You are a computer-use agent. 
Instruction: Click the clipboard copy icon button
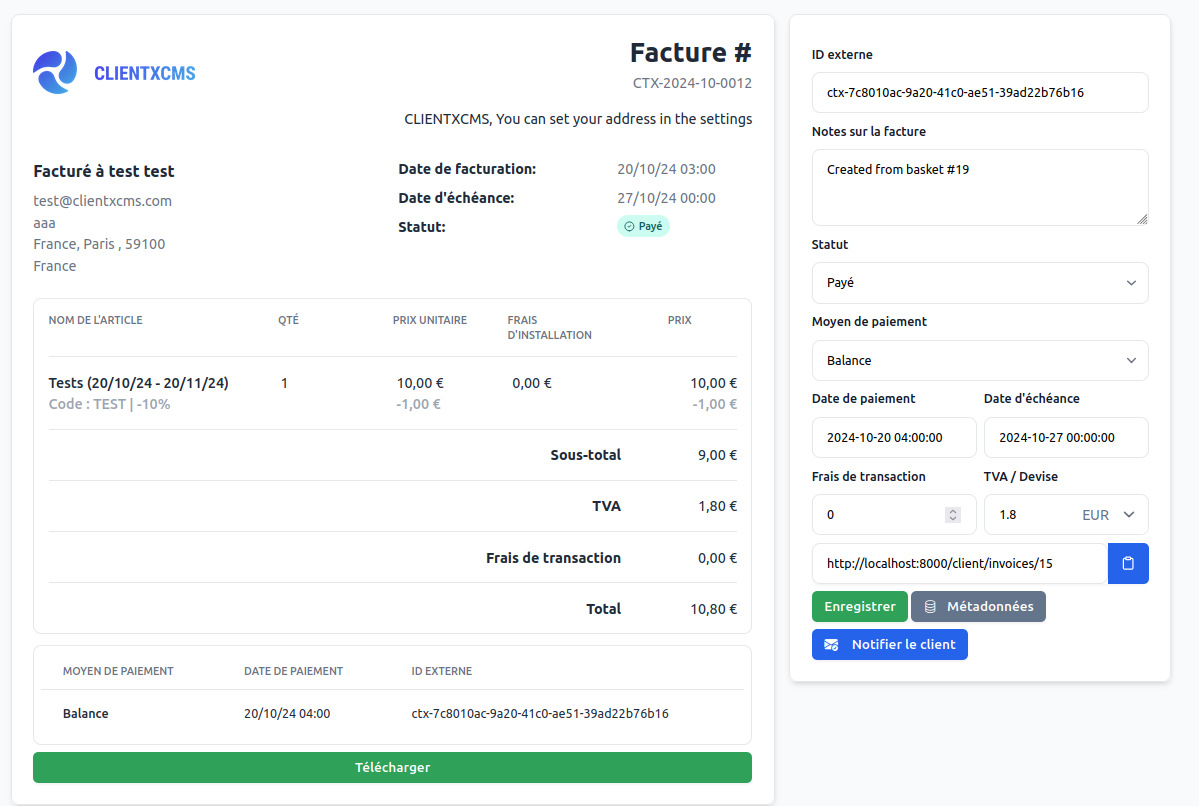pos(1128,563)
